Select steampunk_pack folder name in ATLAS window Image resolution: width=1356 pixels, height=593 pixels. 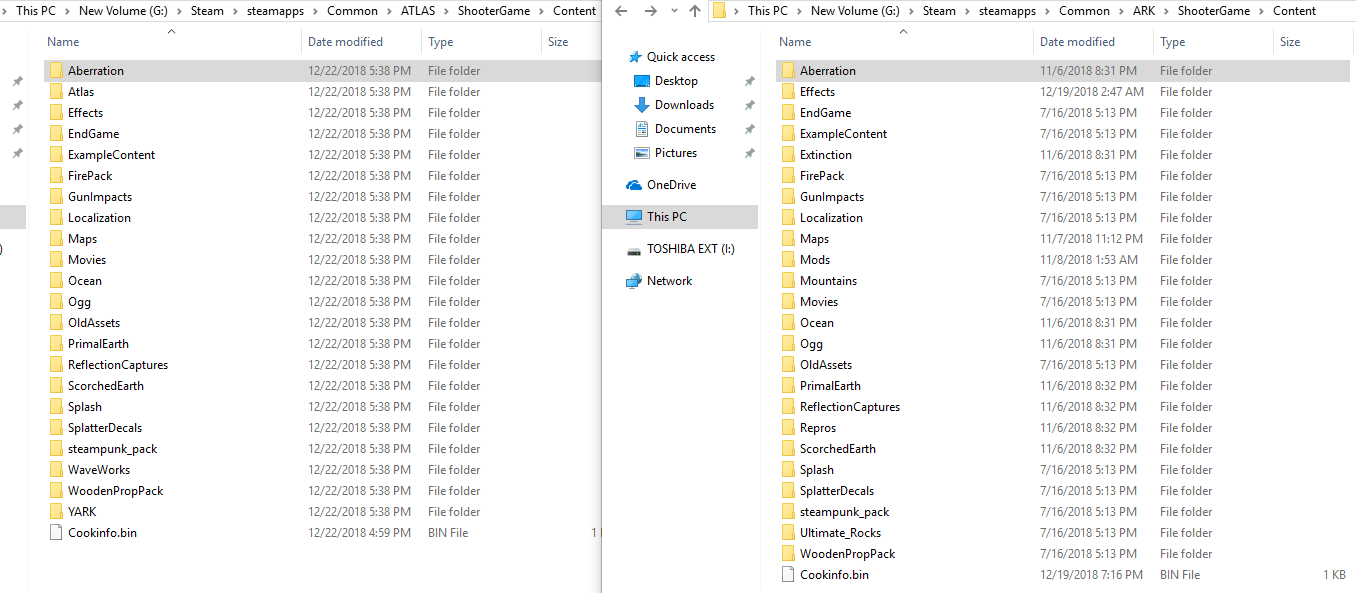click(x=113, y=449)
